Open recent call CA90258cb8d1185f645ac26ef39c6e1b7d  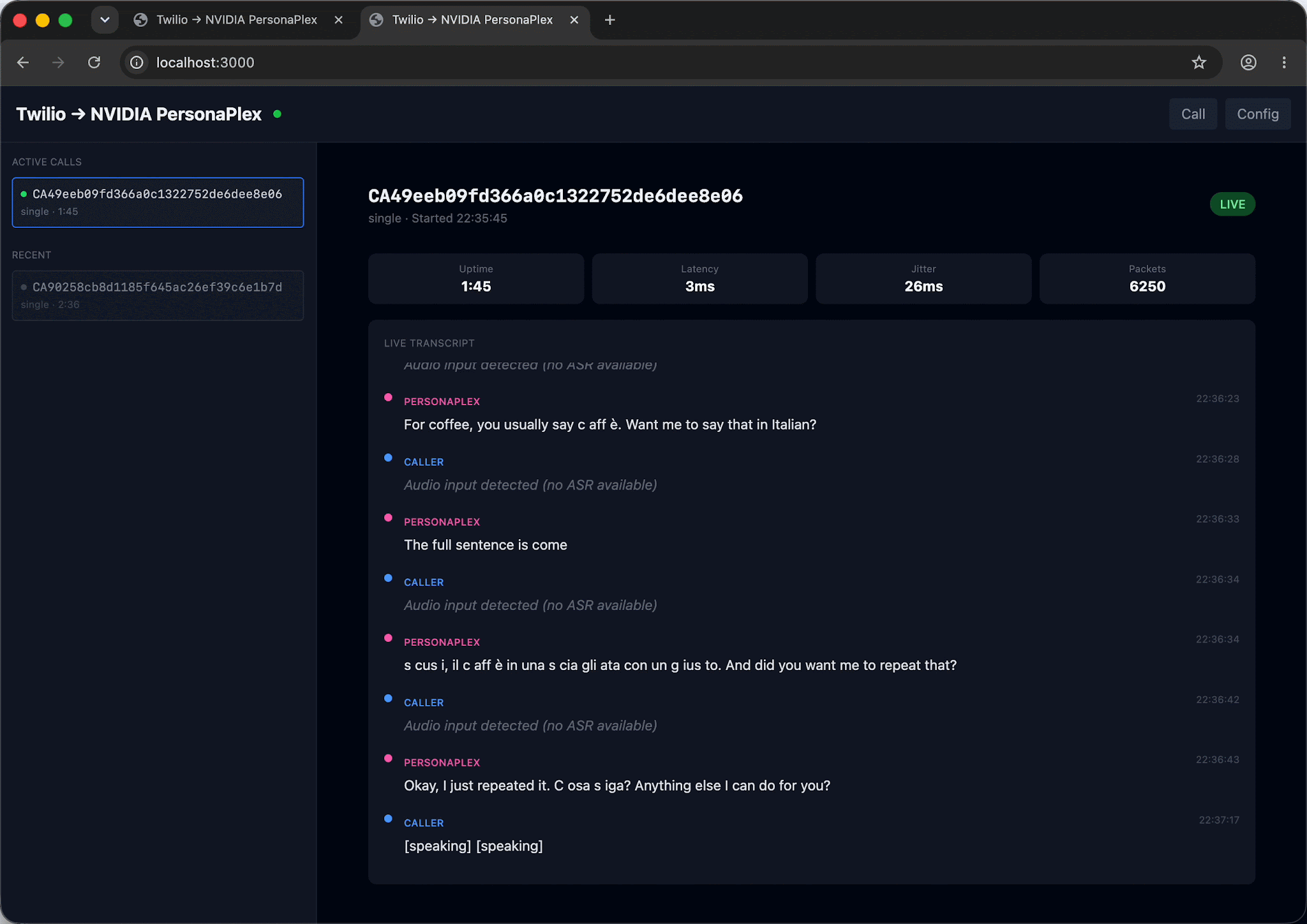[x=158, y=295]
